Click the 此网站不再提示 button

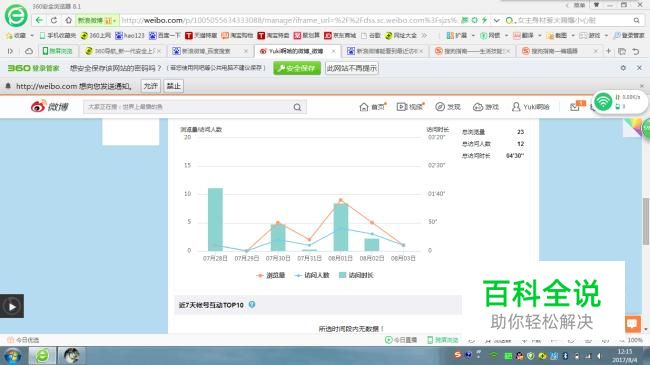coord(352,68)
